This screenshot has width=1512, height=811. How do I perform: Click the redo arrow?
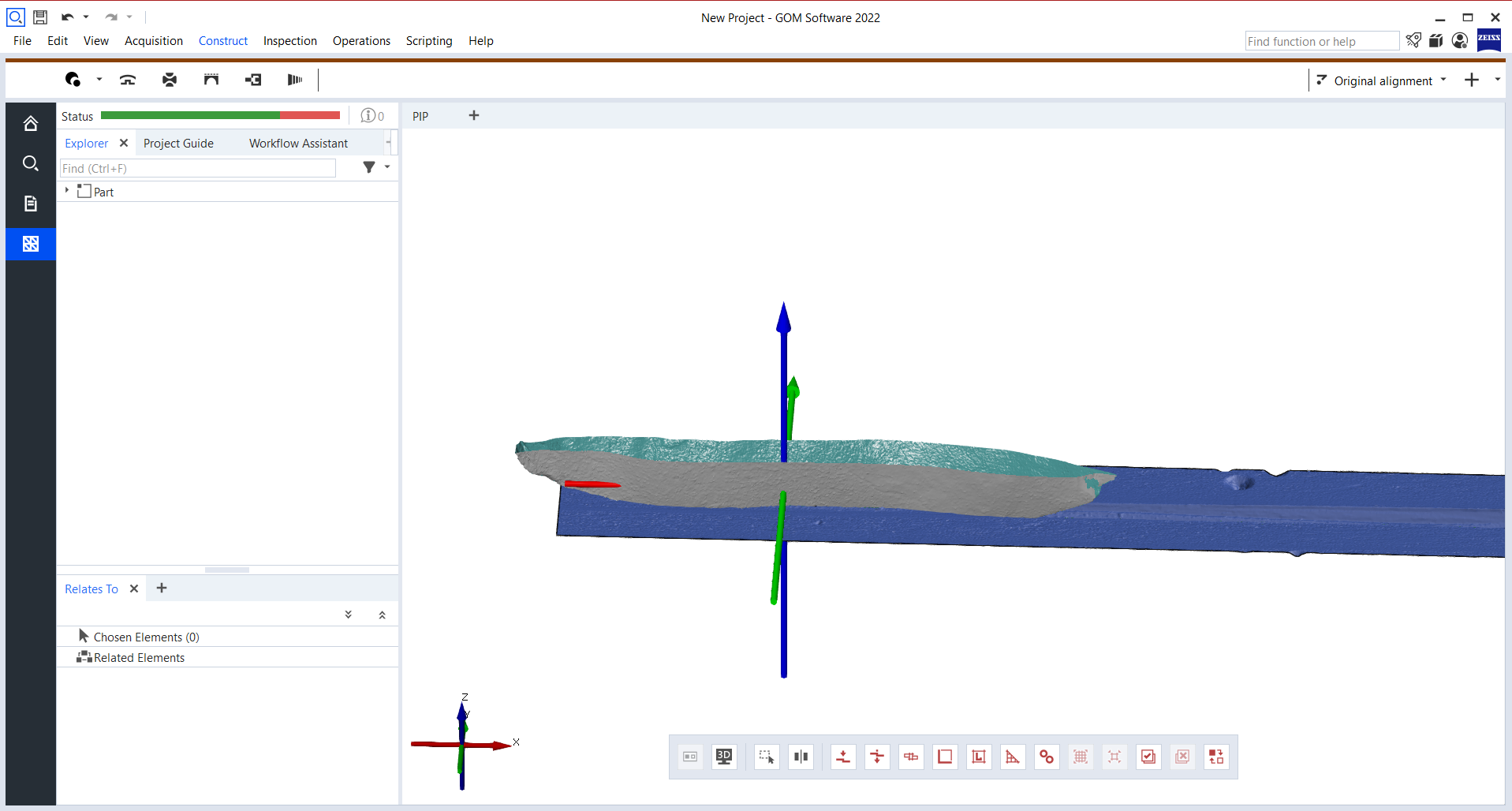[111, 17]
